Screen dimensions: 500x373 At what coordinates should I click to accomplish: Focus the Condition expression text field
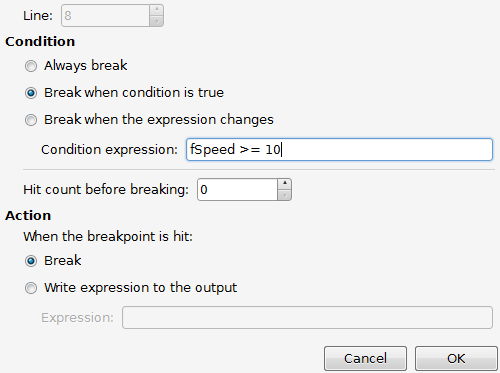pos(339,149)
